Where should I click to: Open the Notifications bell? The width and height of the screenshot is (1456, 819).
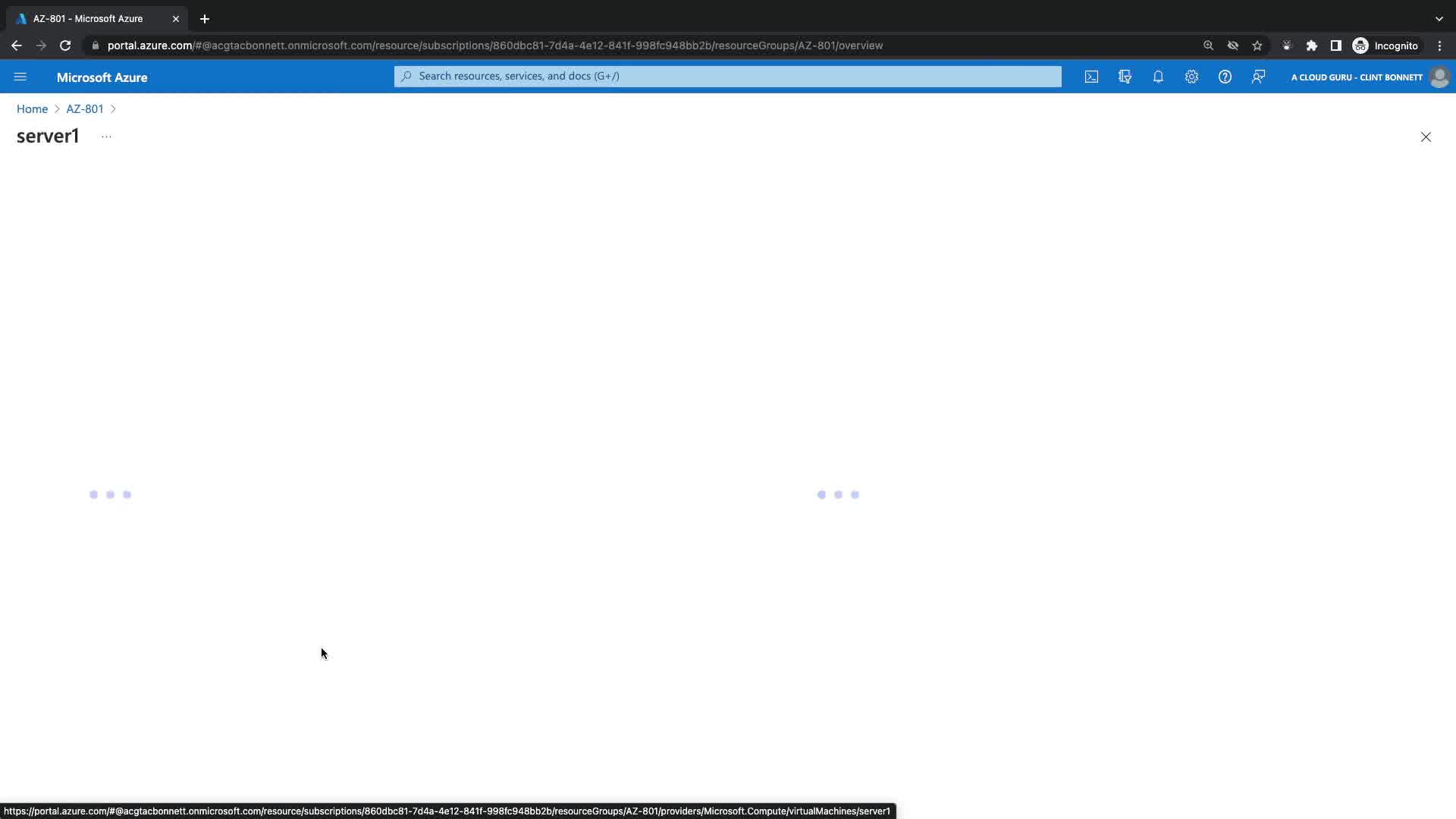(x=1158, y=77)
